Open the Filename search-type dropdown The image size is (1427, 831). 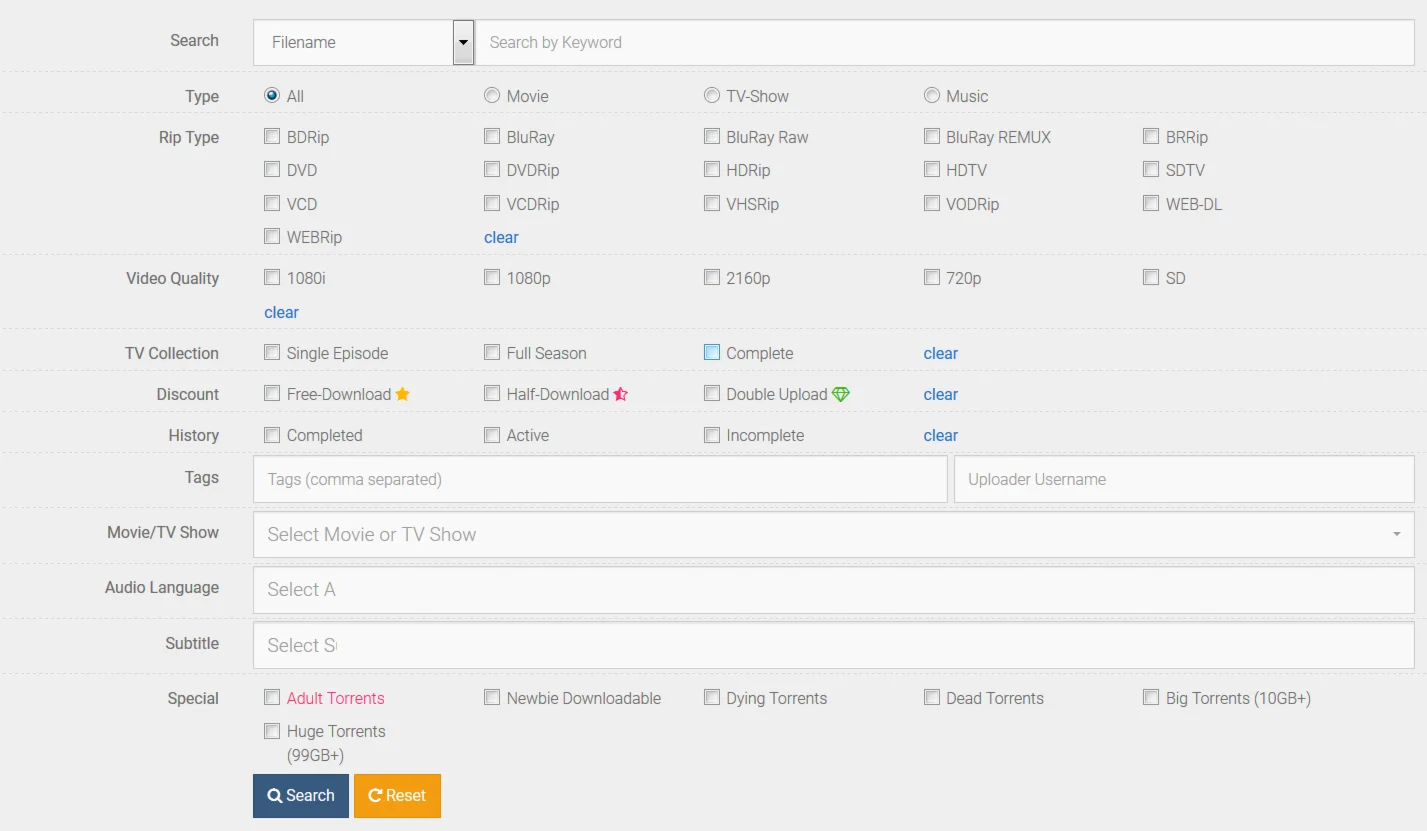(x=463, y=42)
